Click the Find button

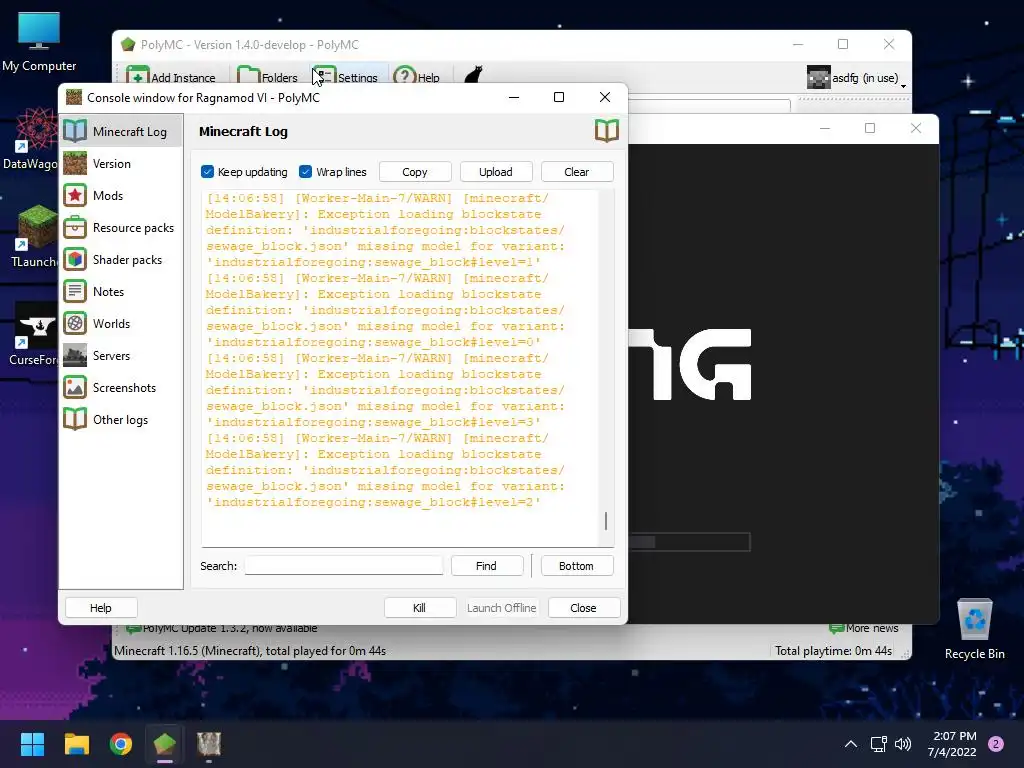[487, 566]
